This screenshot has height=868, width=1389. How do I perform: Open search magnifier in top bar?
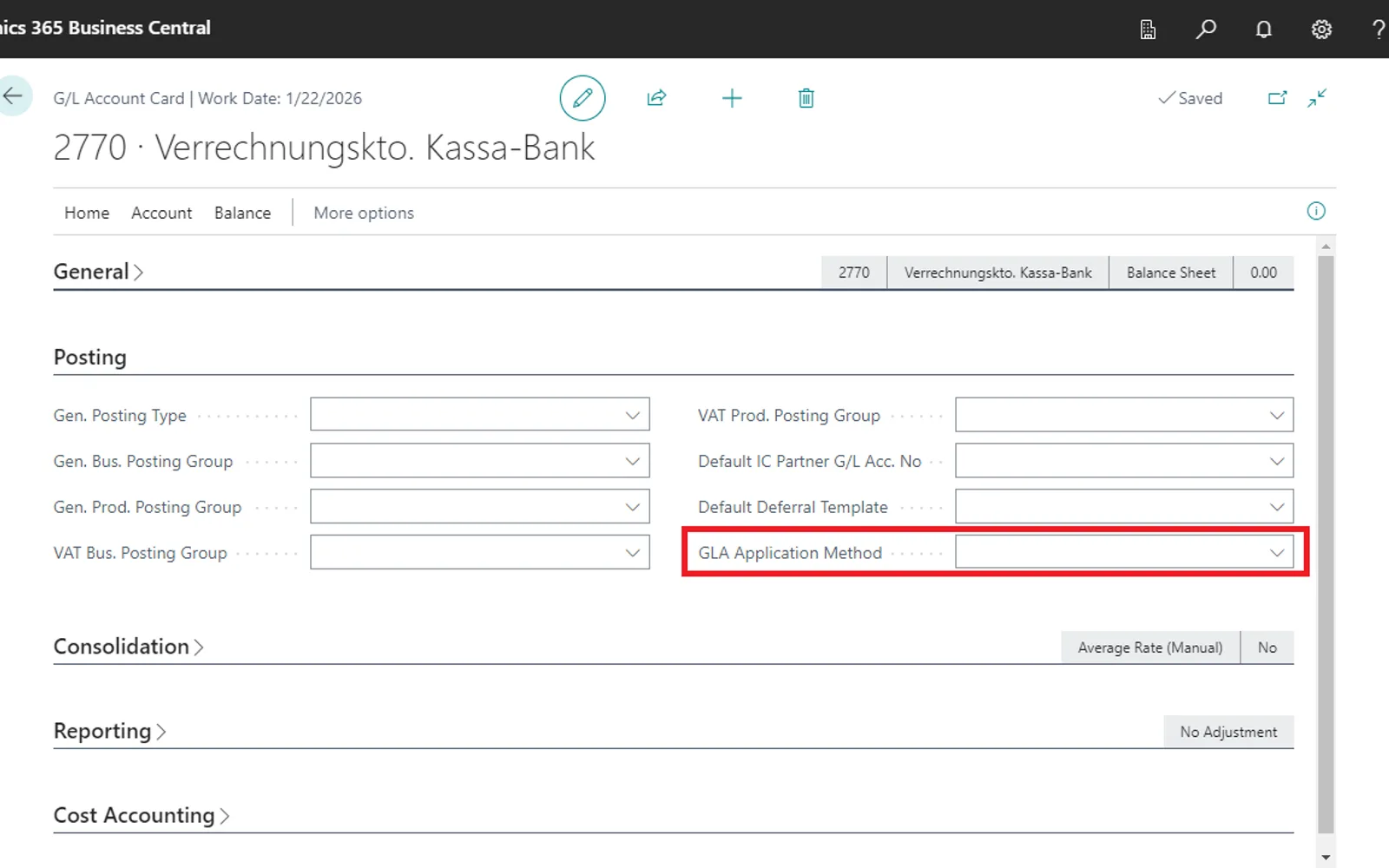click(x=1206, y=30)
